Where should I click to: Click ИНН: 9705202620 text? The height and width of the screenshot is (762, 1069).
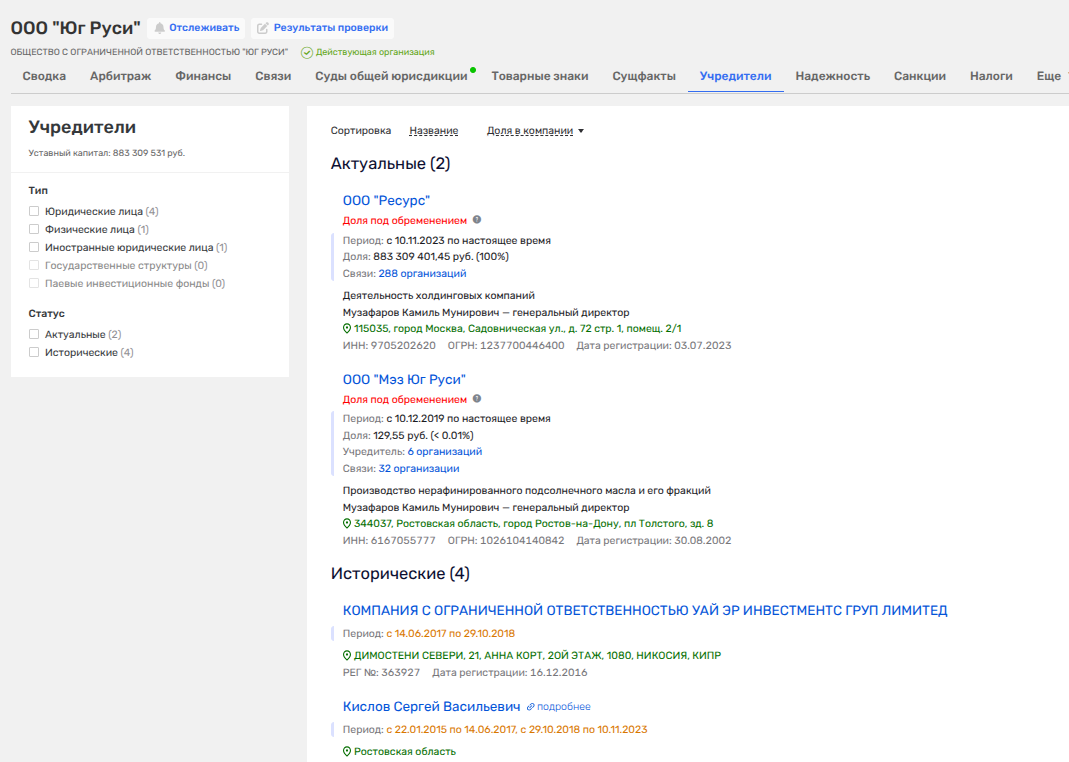(389, 346)
